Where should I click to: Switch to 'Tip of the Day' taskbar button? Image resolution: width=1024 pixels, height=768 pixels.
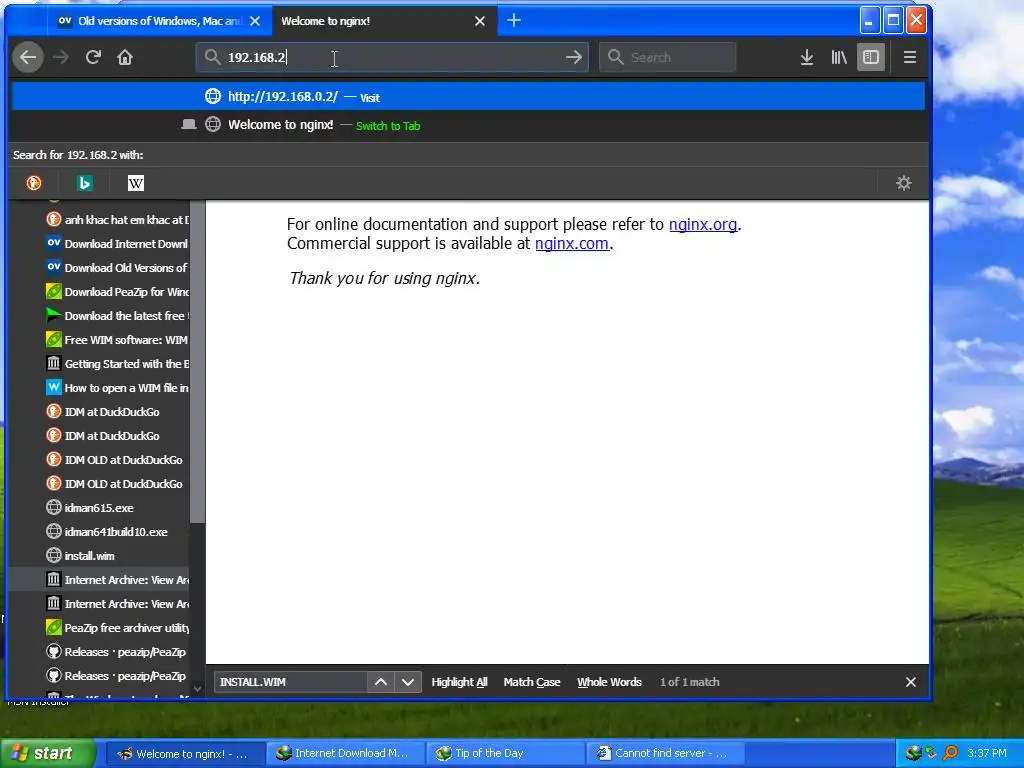[506, 754]
